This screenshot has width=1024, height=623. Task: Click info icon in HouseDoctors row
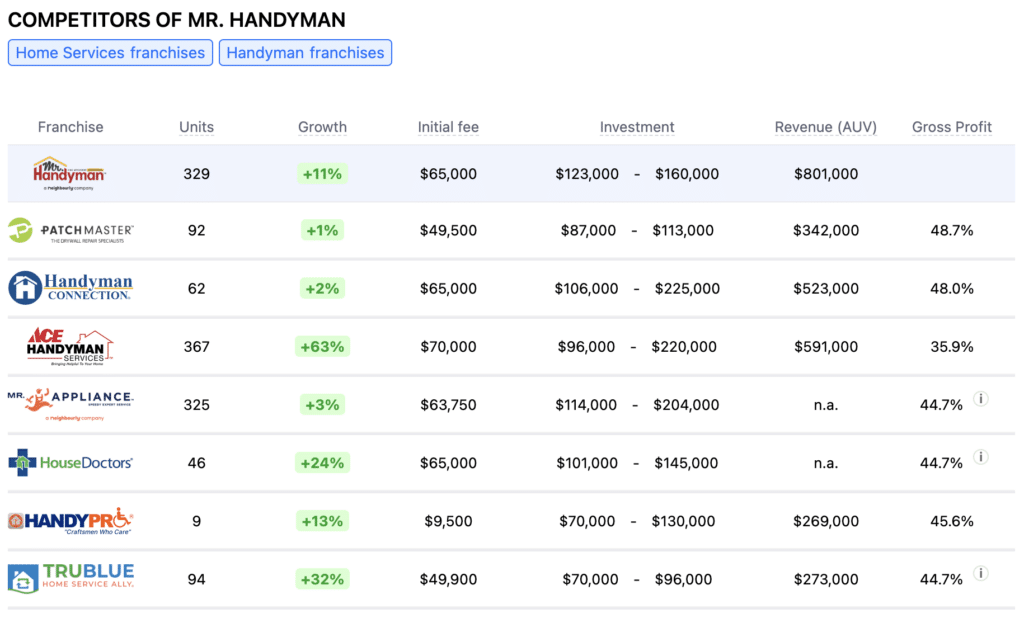click(981, 456)
